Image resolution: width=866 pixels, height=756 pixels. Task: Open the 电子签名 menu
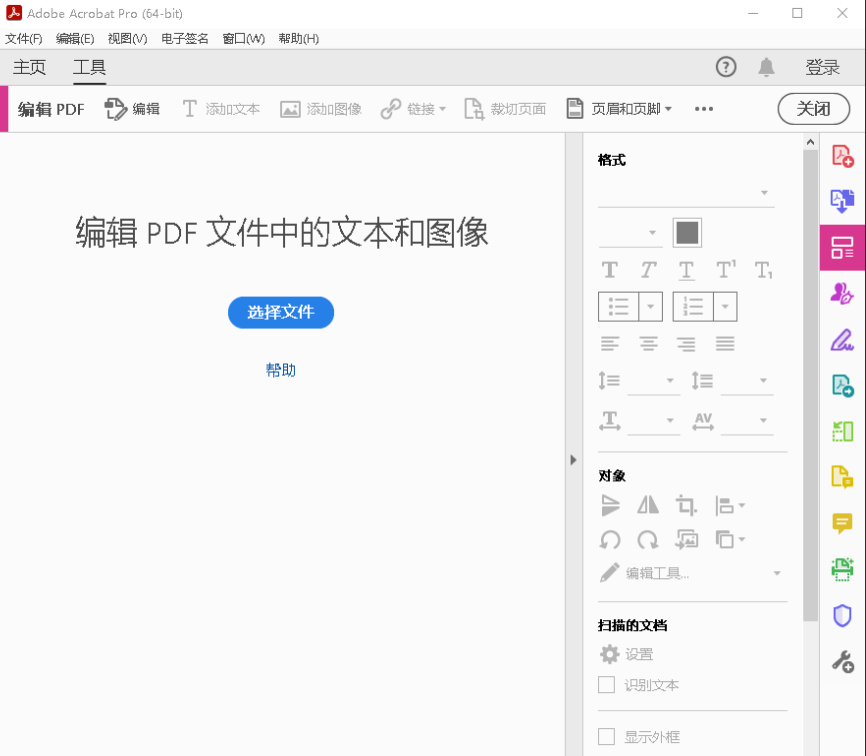tap(185, 39)
